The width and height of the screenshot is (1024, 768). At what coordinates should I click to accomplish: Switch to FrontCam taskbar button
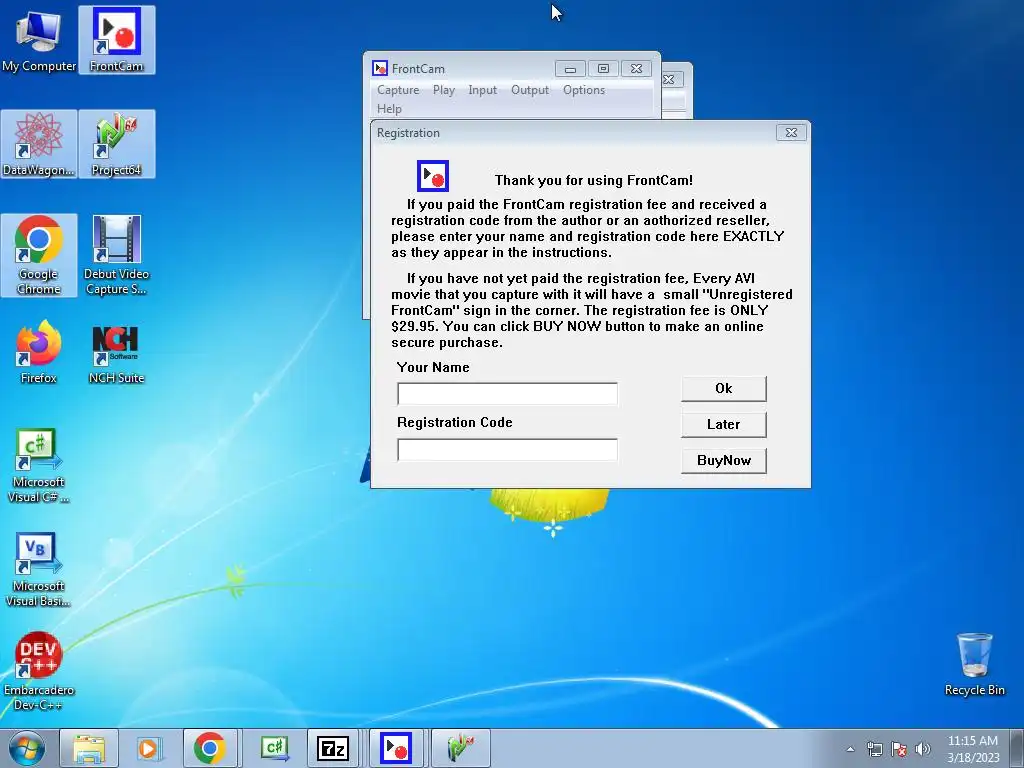coord(396,748)
